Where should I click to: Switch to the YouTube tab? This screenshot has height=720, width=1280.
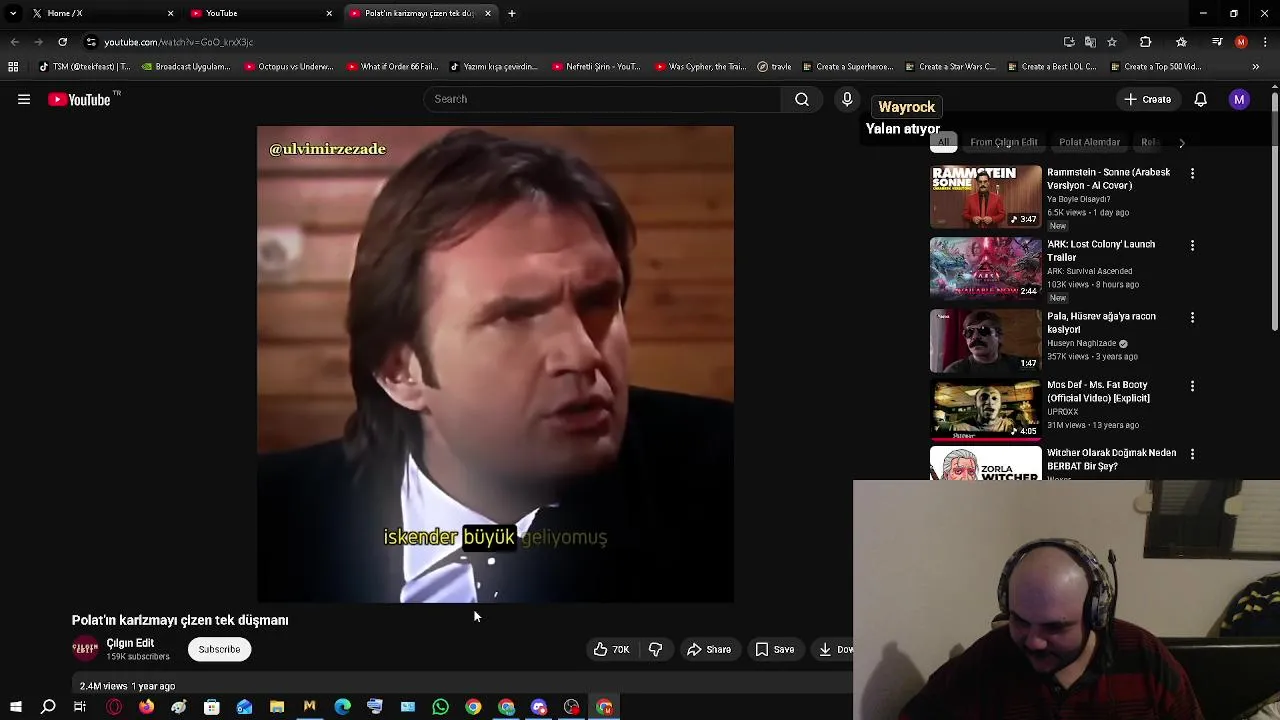[x=262, y=13]
